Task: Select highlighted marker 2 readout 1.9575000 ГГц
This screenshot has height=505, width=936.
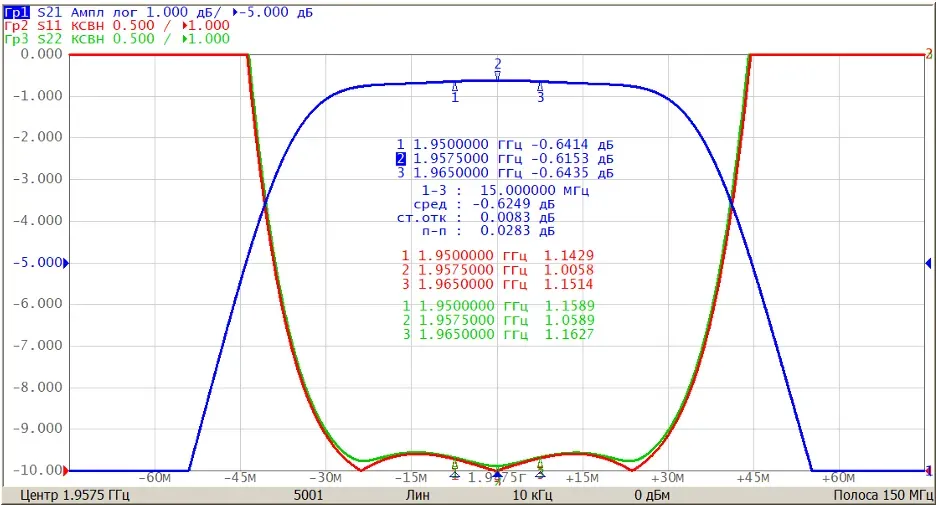Action: [x=505, y=159]
